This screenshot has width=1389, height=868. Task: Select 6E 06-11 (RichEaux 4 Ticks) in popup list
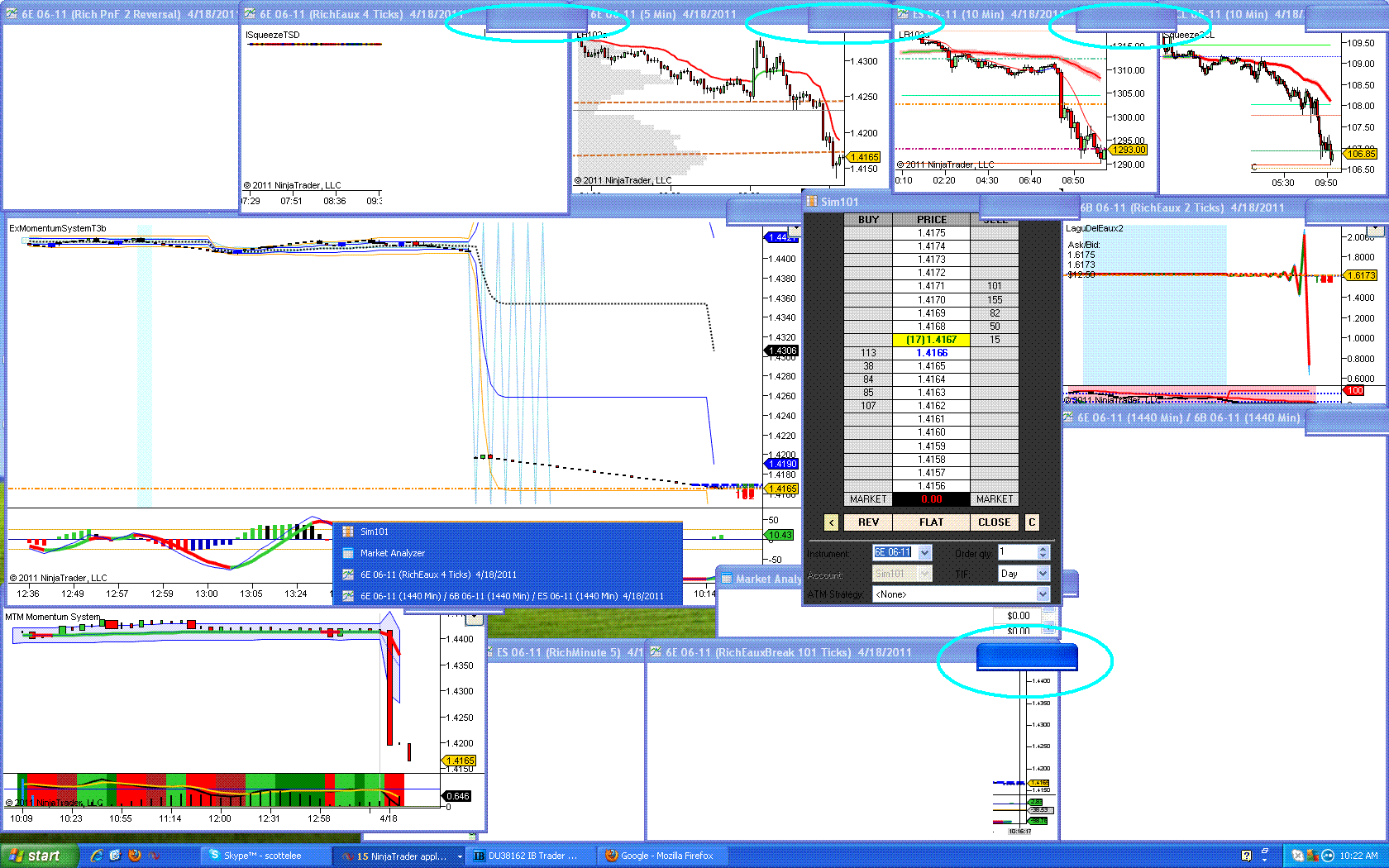click(508, 575)
